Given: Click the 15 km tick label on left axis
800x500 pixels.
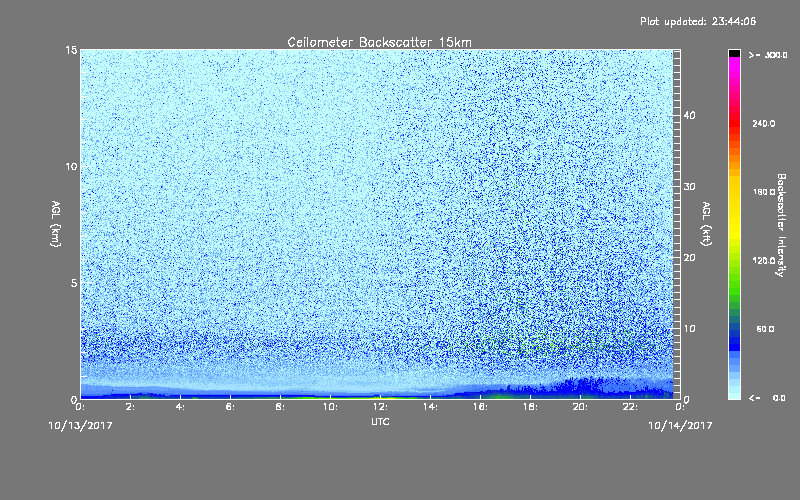Looking at the screenshot, I should tap(71, 50).
